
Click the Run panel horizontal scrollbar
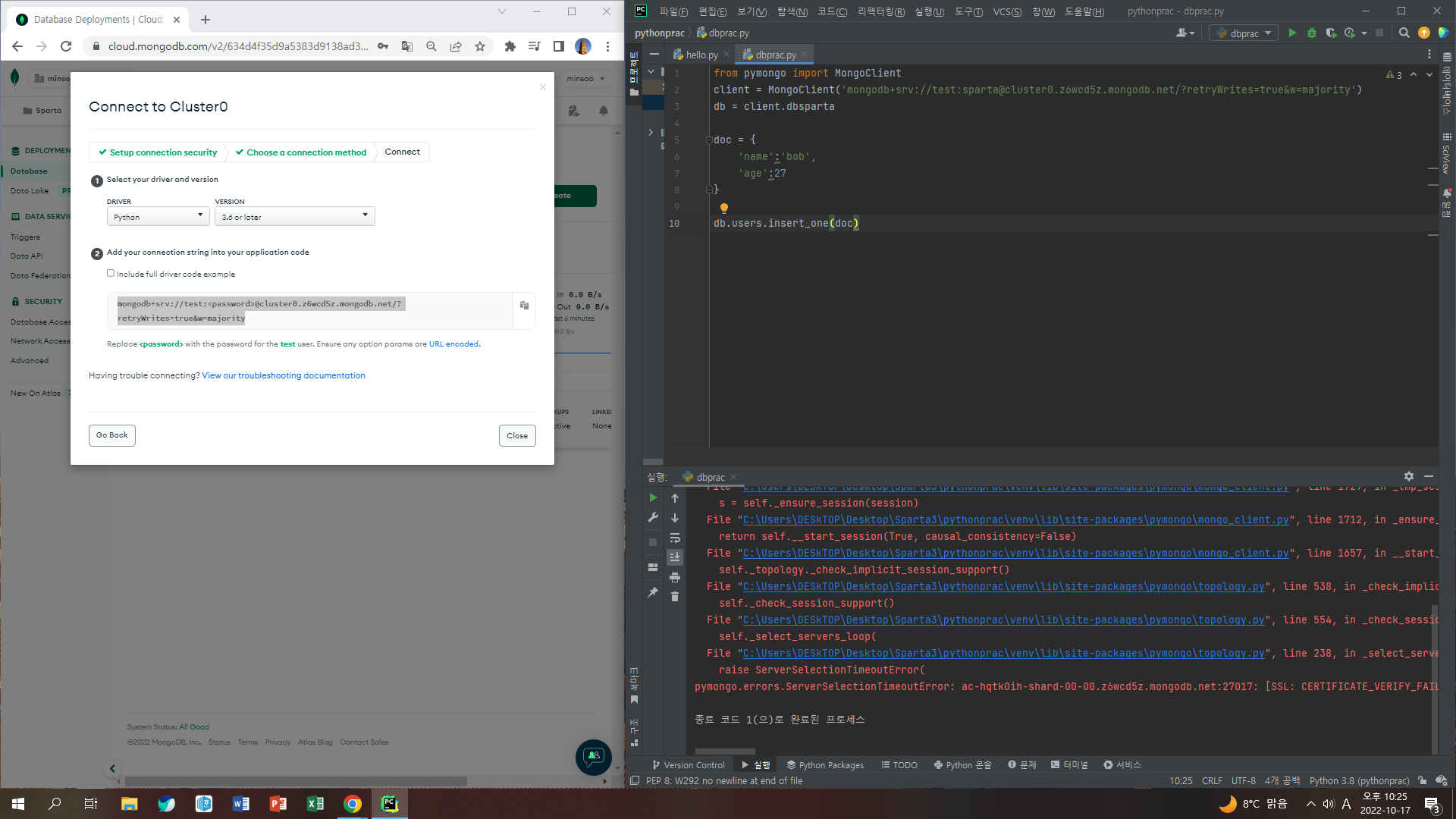[725, 752]
